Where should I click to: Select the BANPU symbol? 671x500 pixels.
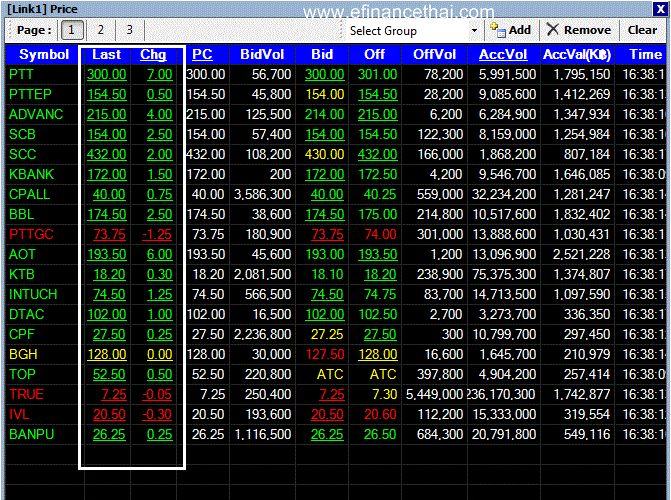32,435
